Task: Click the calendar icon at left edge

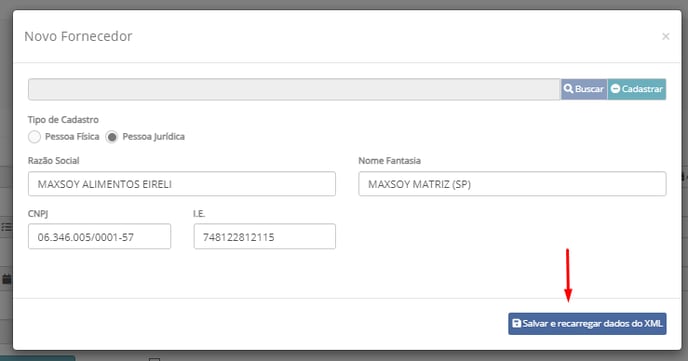Action: tap(7, 279)
